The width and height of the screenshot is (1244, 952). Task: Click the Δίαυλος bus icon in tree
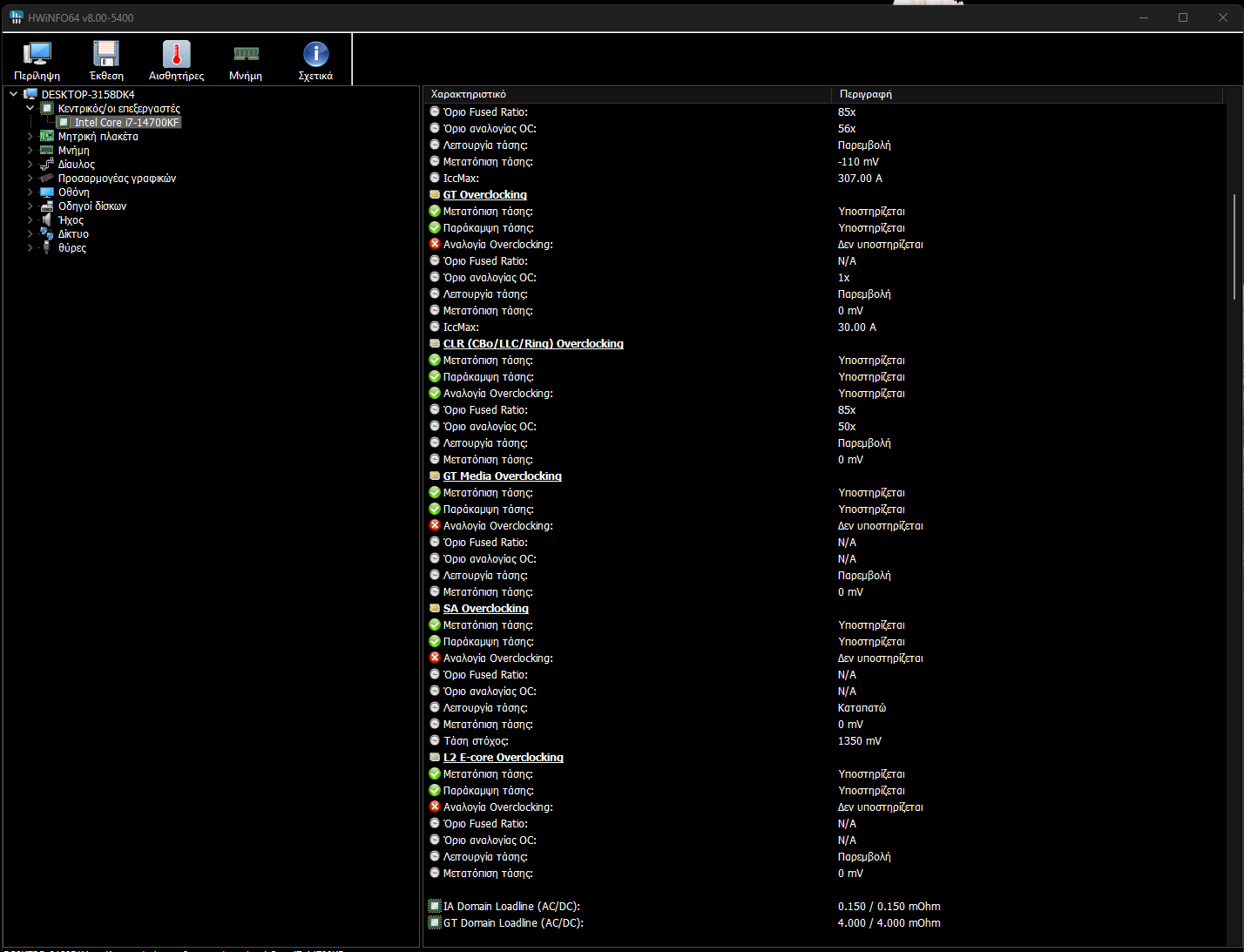pos(47,164)
